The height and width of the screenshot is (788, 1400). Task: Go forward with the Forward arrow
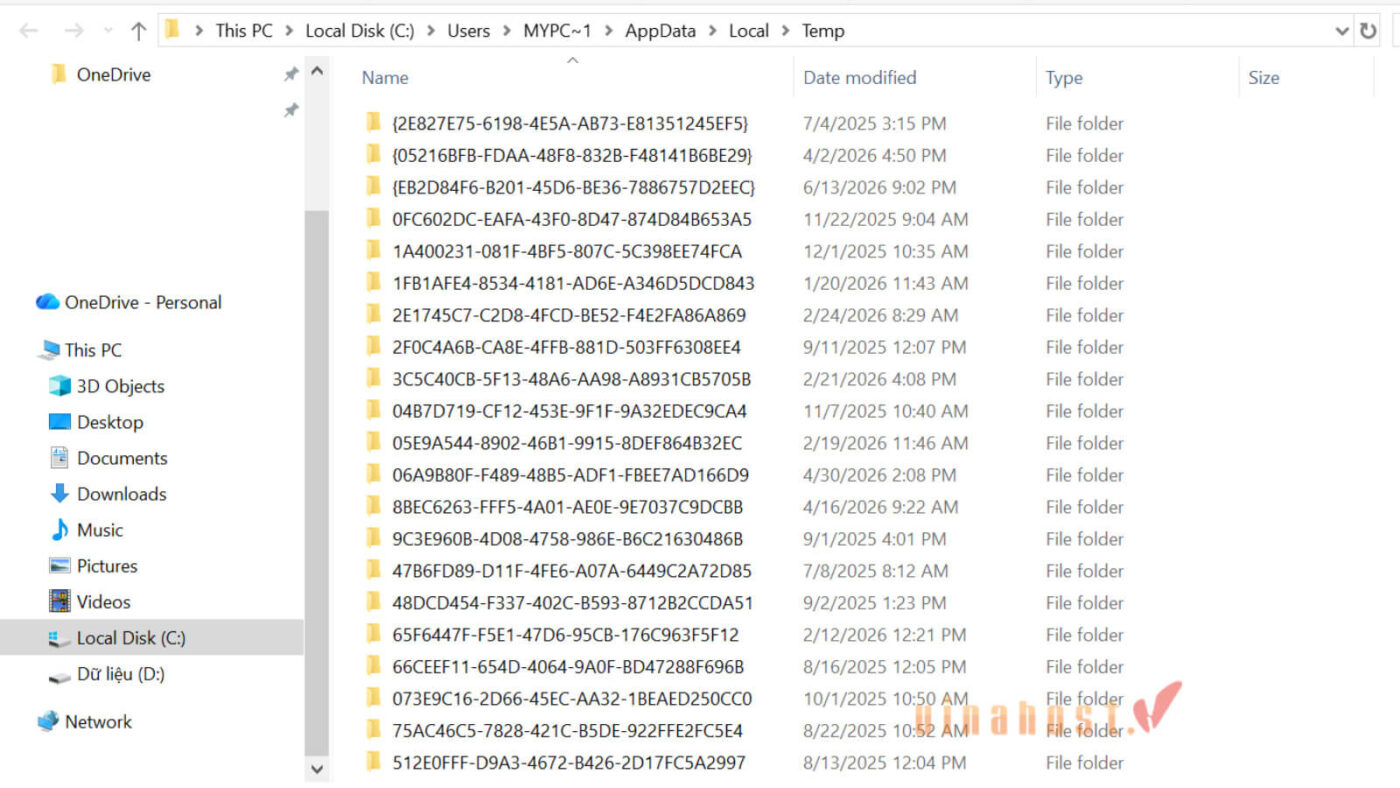tap(73, 31)
